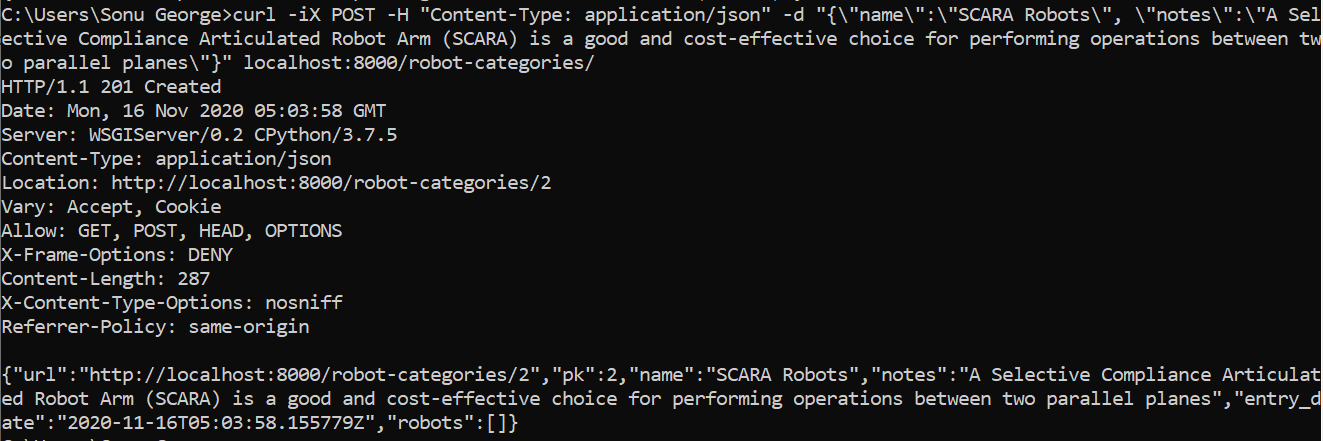Click the Allow: GET, POST, HEAD, OPTIONS line
This screenshot has height=441, width=1323.
(x=171, y=231)
